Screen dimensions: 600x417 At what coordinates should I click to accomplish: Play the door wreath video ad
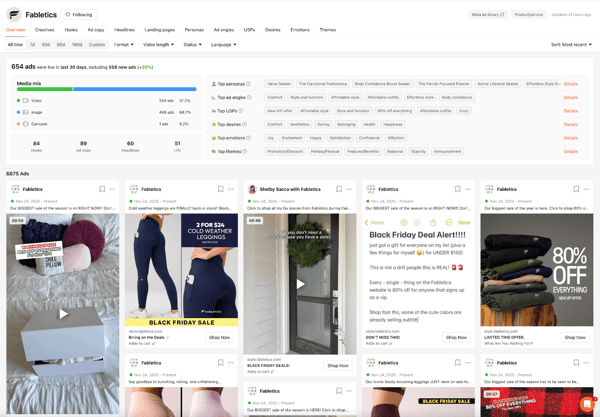300,284
